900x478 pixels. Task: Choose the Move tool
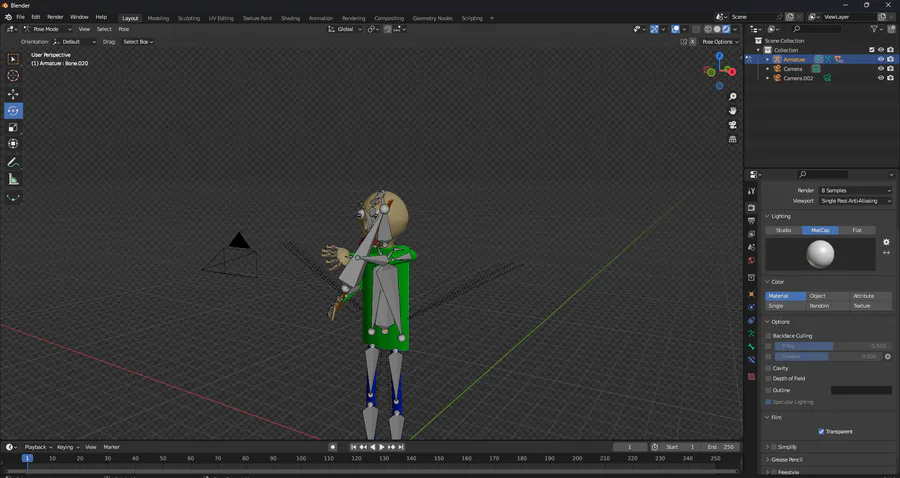point(13,94)
